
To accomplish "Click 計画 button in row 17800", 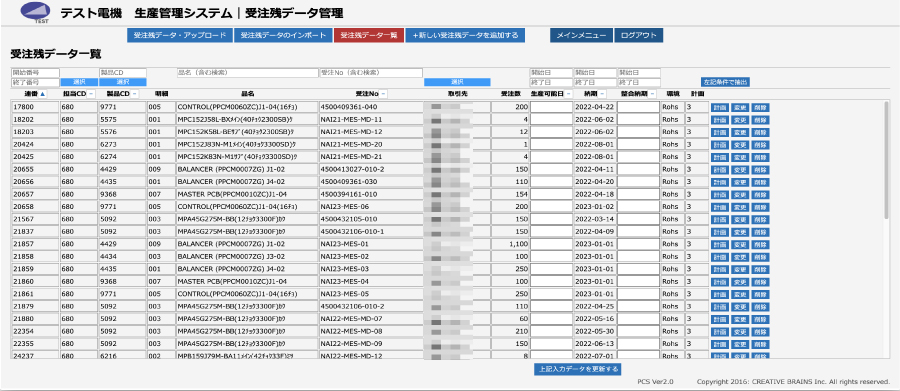I will [x=720, y=107].
